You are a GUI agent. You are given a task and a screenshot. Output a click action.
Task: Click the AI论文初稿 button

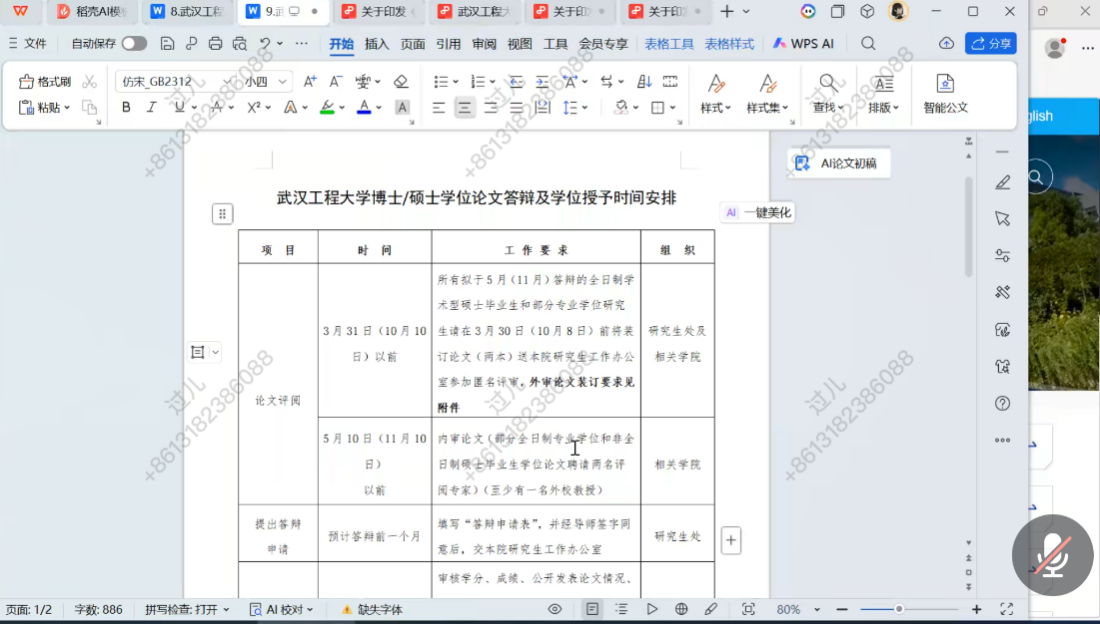pyautogui.click(x=838, y=163)
